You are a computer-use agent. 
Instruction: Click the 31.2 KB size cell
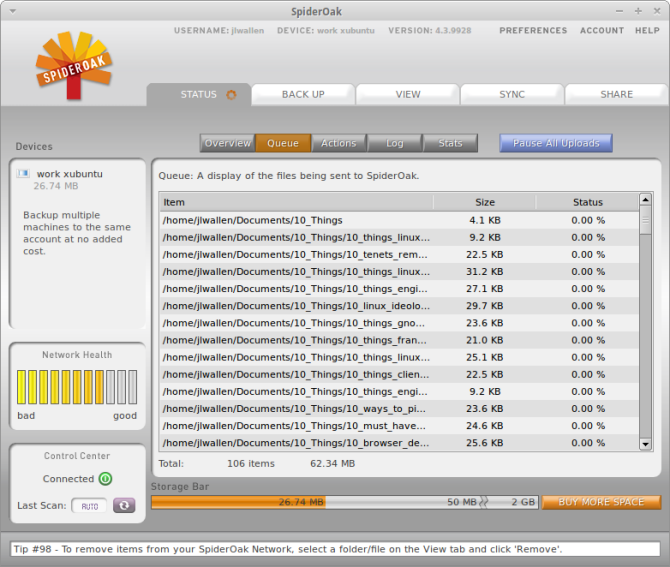[485, 272]
